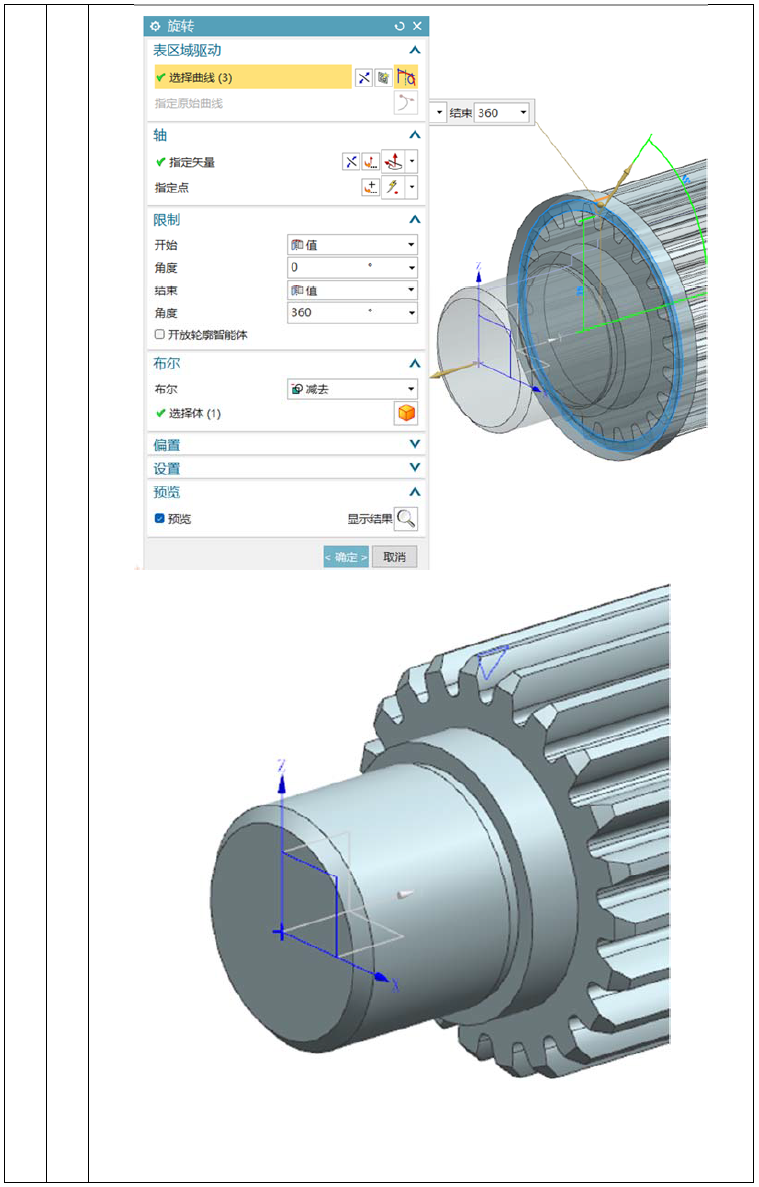Open the point dialog icon for 指定点
Screen dimensions: 759x1187
(371, 187)
